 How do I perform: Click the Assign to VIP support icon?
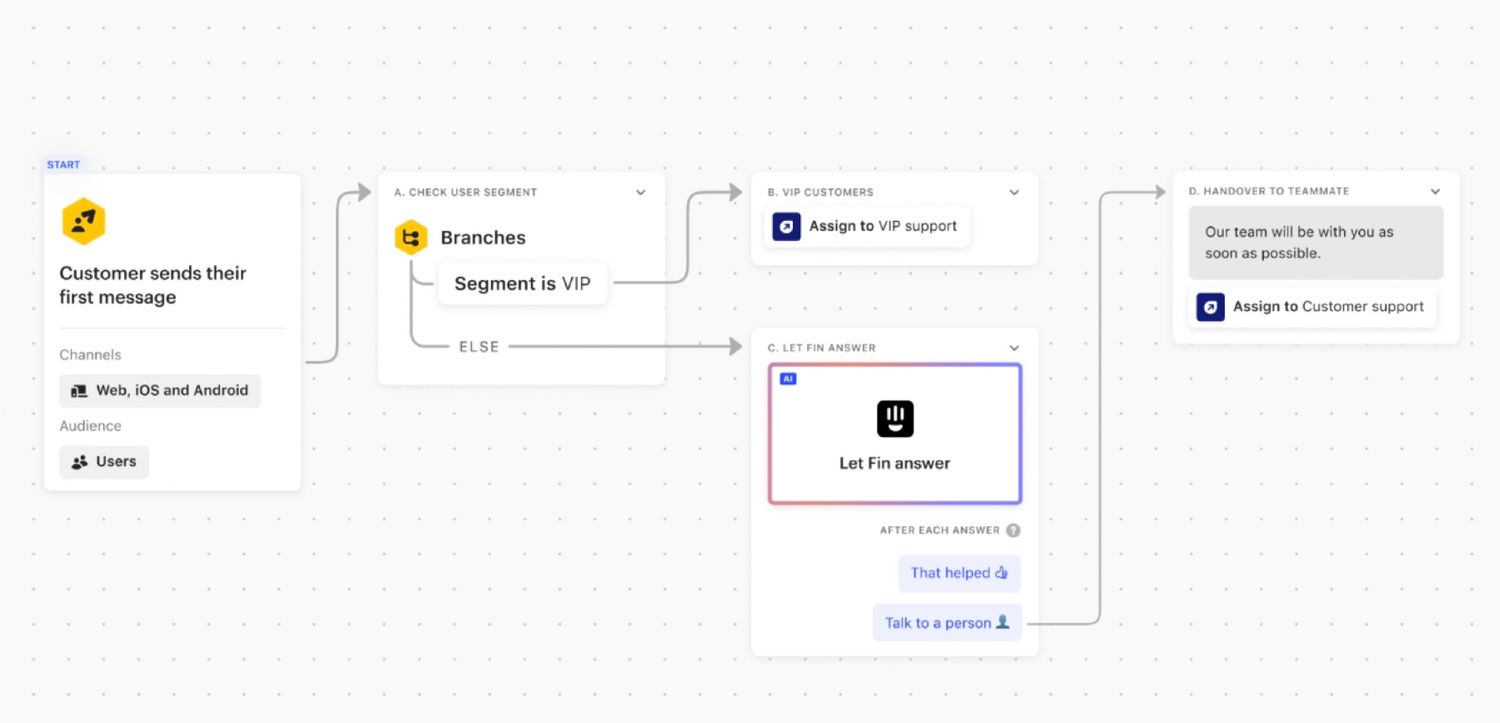pos(786,226)
